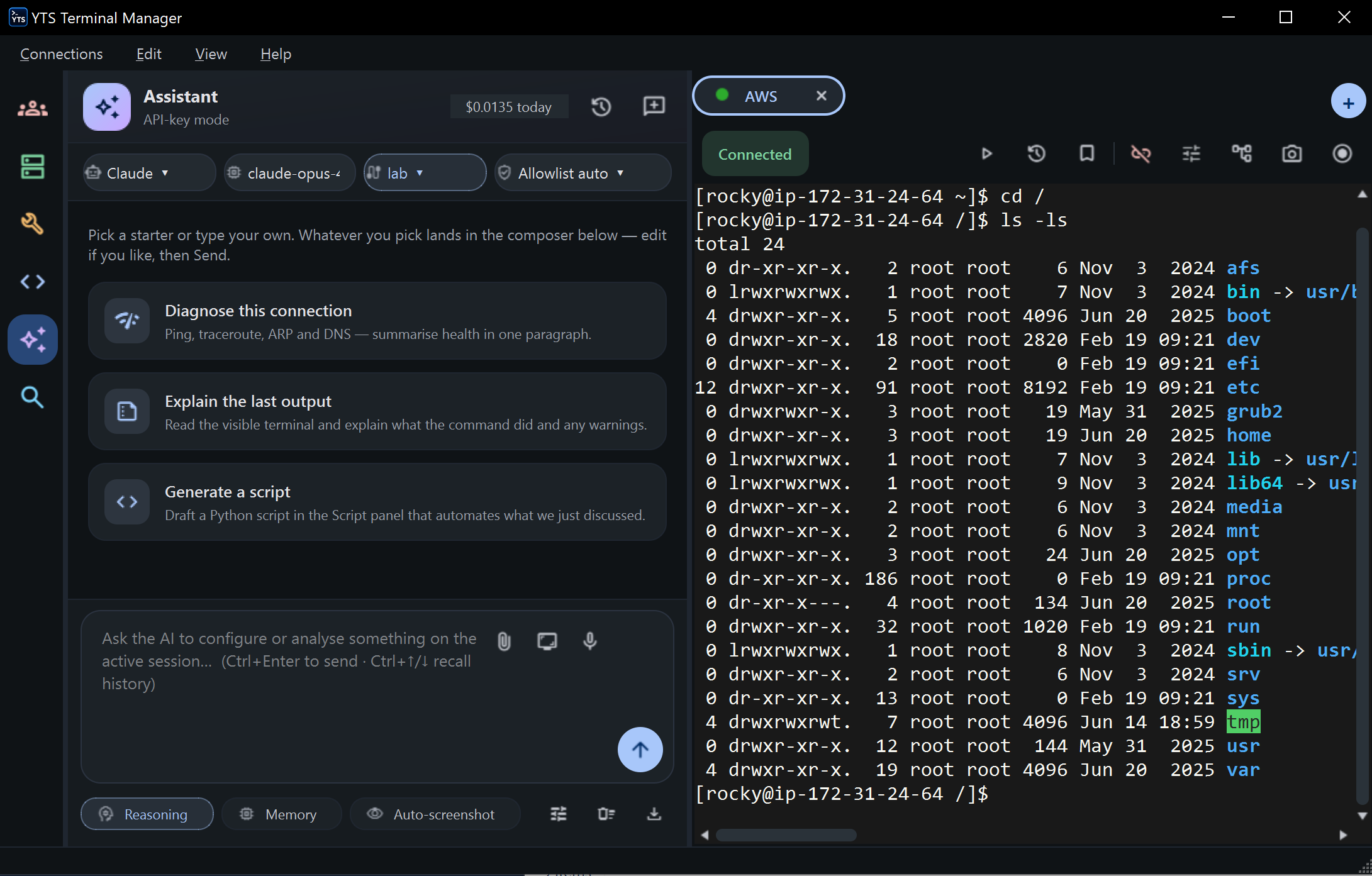Click the terminal scroll-down arrow
The height and width of the screenshot is (876, 1372).
pyautogui.click(x=1362, y=816)
